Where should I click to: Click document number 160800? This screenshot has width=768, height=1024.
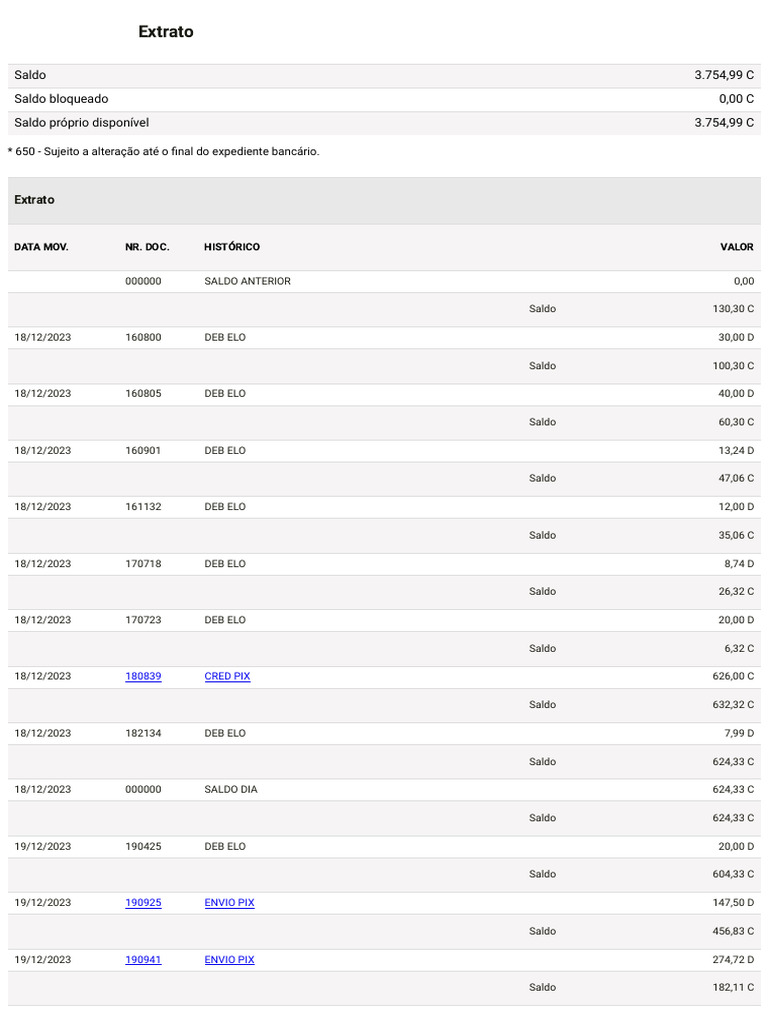coord(143,338)
